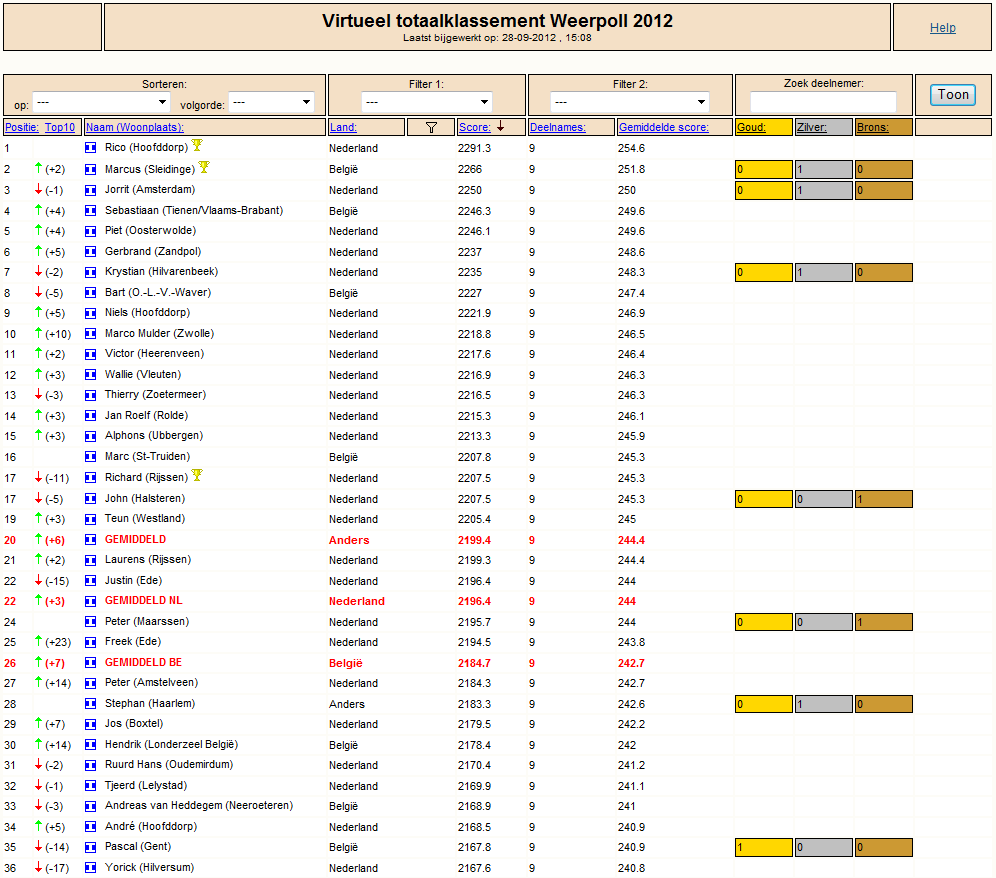Click the trophy icon beside Marcus (Sleidinge)

pyautogui.click(x=204, y=167)
